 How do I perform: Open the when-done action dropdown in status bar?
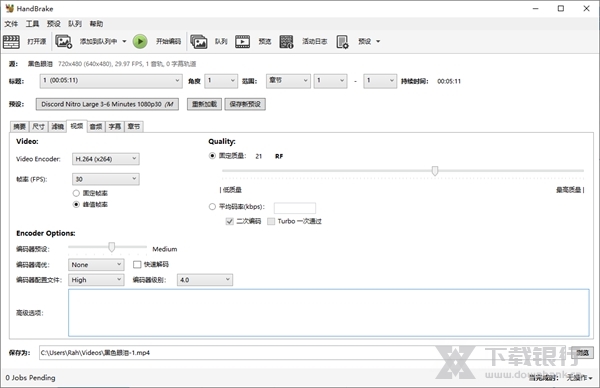coord(580,378)
